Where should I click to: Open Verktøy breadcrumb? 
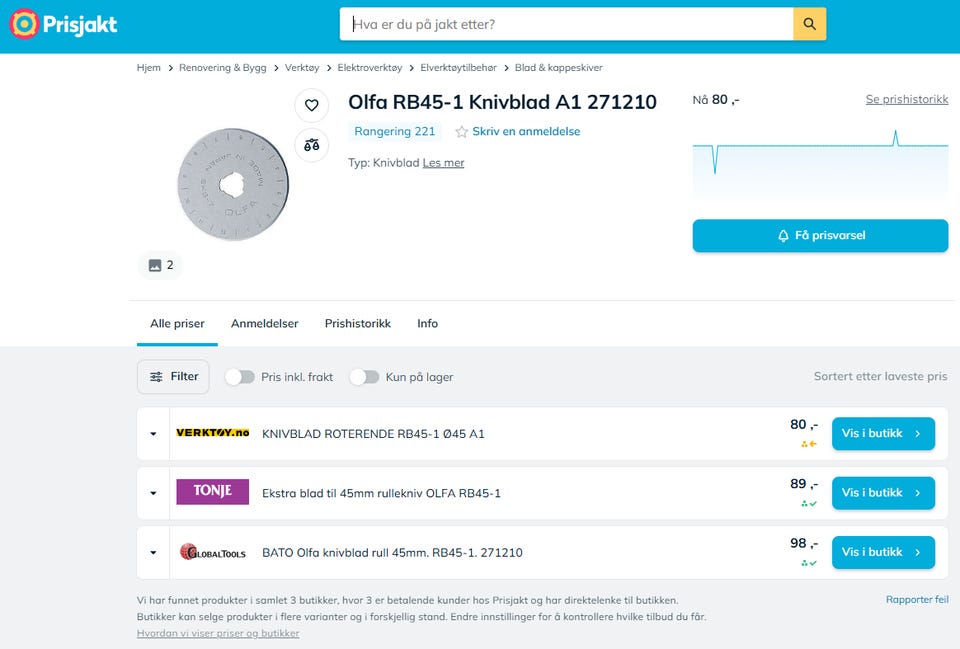tap(302, 67)
